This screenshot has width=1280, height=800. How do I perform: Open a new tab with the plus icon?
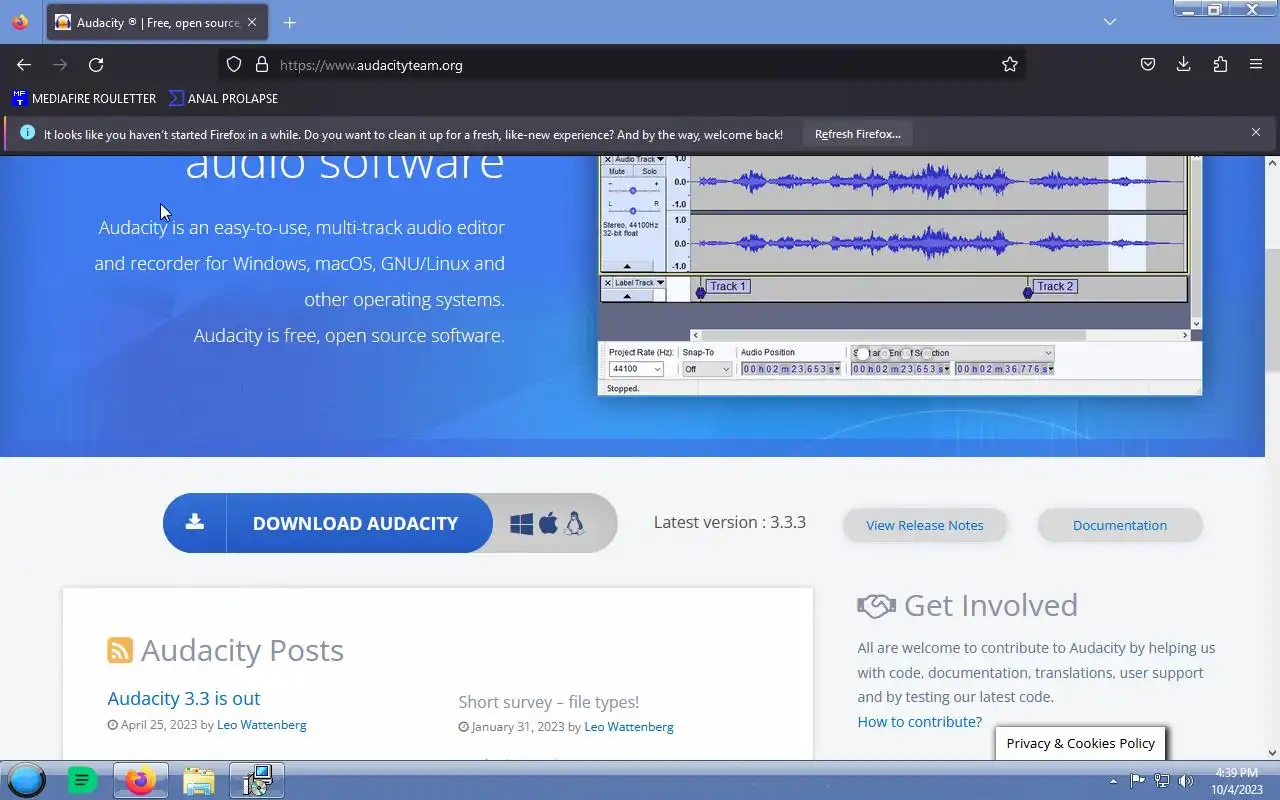[x=289, y=22]
